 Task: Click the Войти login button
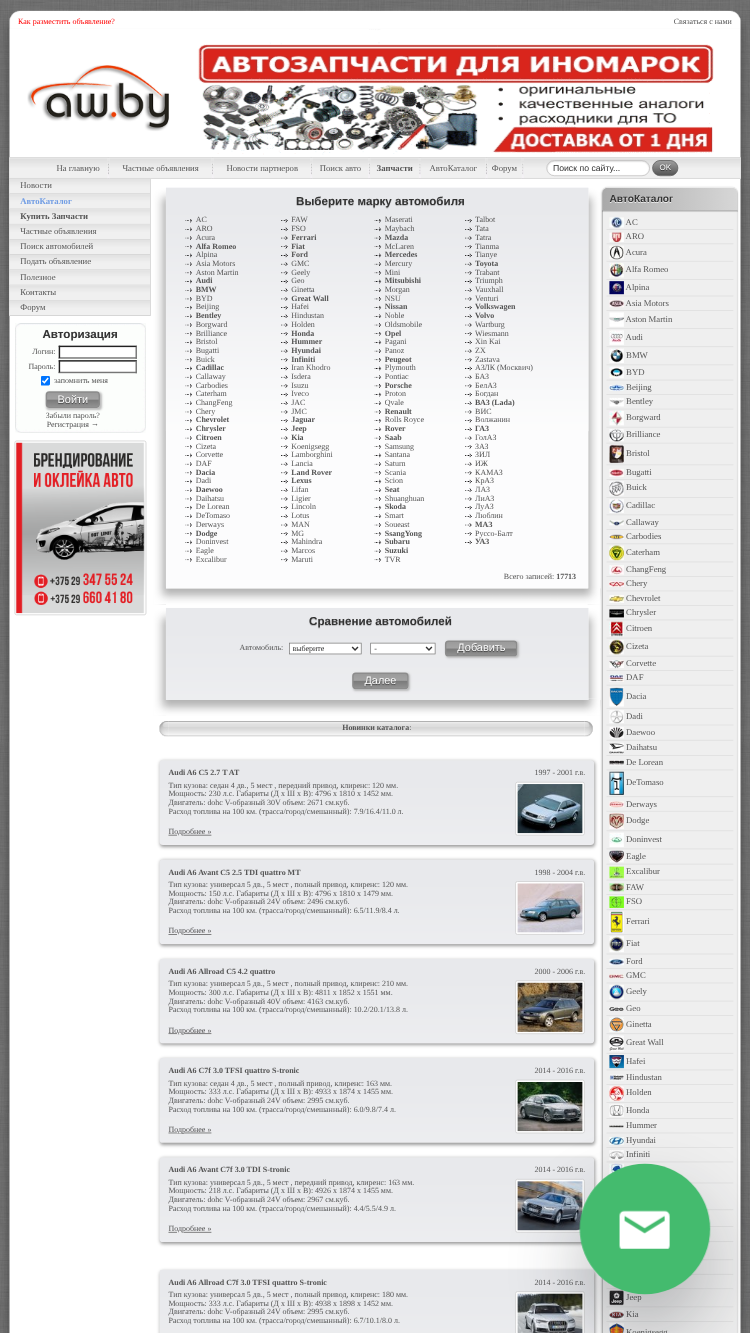(73, 400)
